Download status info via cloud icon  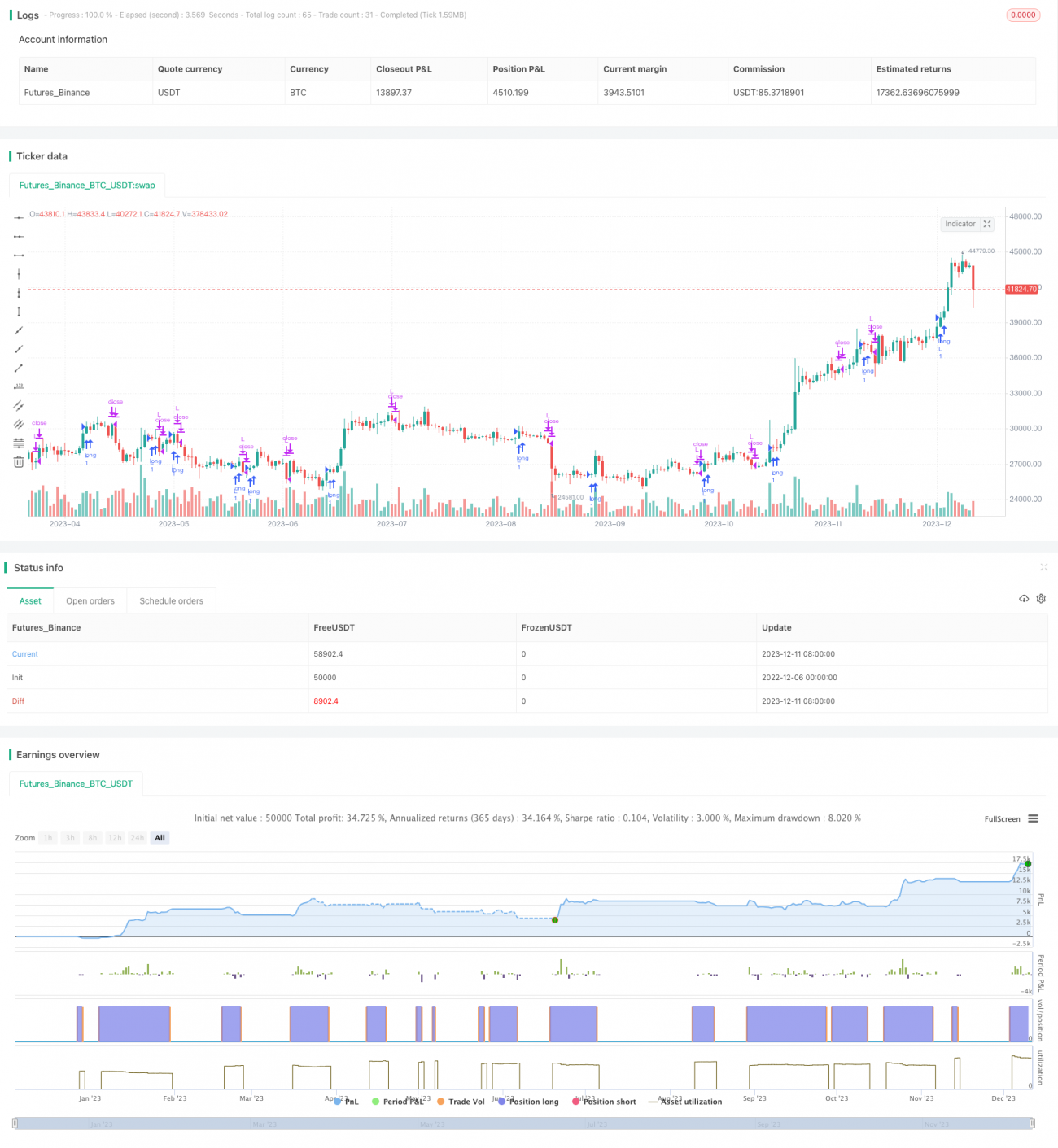(x=1024, y=598)
